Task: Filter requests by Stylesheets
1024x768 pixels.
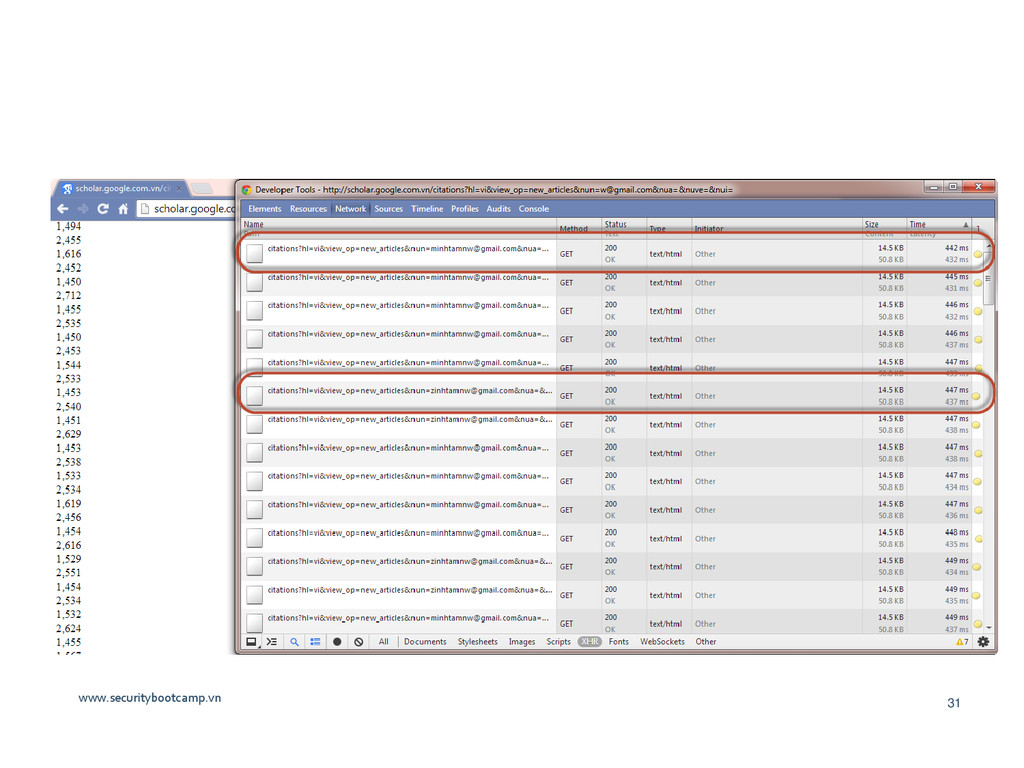Action: 477,642
